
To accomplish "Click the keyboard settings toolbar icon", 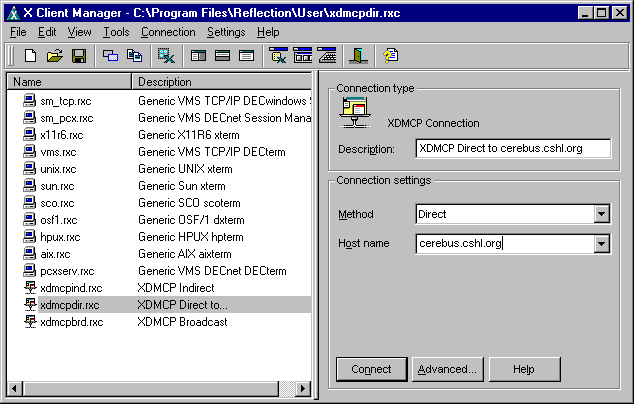I will (327, 56).
